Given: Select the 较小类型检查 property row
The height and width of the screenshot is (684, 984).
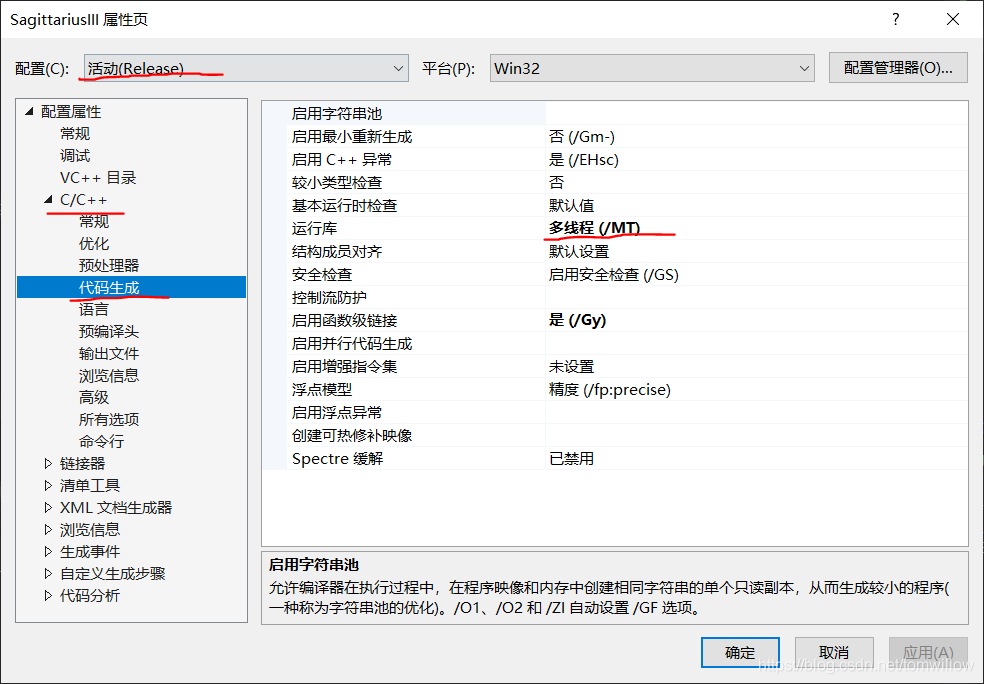Looking at the screenshot, I should [615, 183].
